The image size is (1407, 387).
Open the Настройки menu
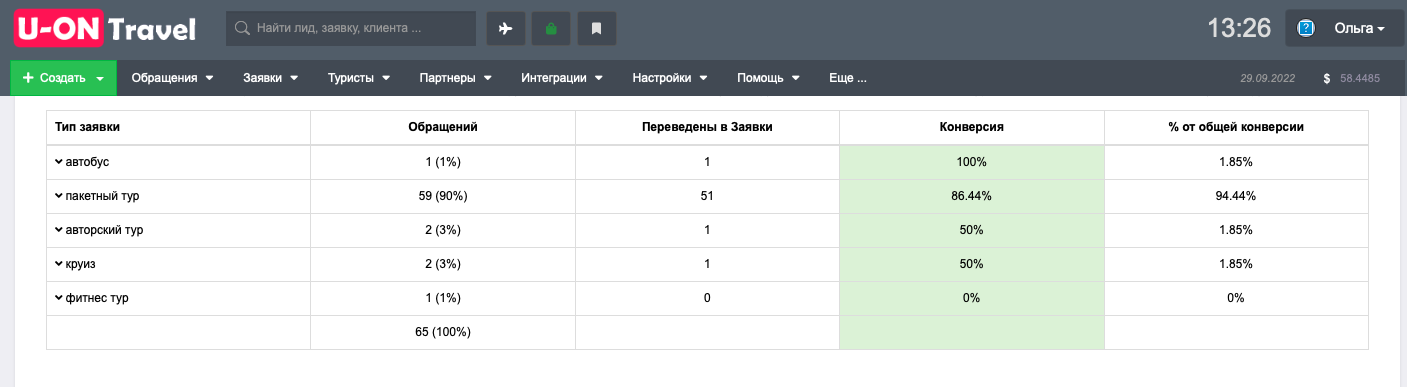(x=669, y=78)
